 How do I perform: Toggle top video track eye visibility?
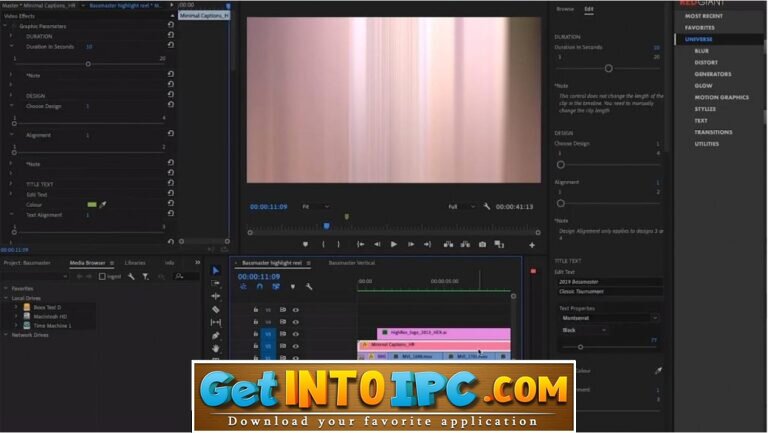click(x=295, y=310)
